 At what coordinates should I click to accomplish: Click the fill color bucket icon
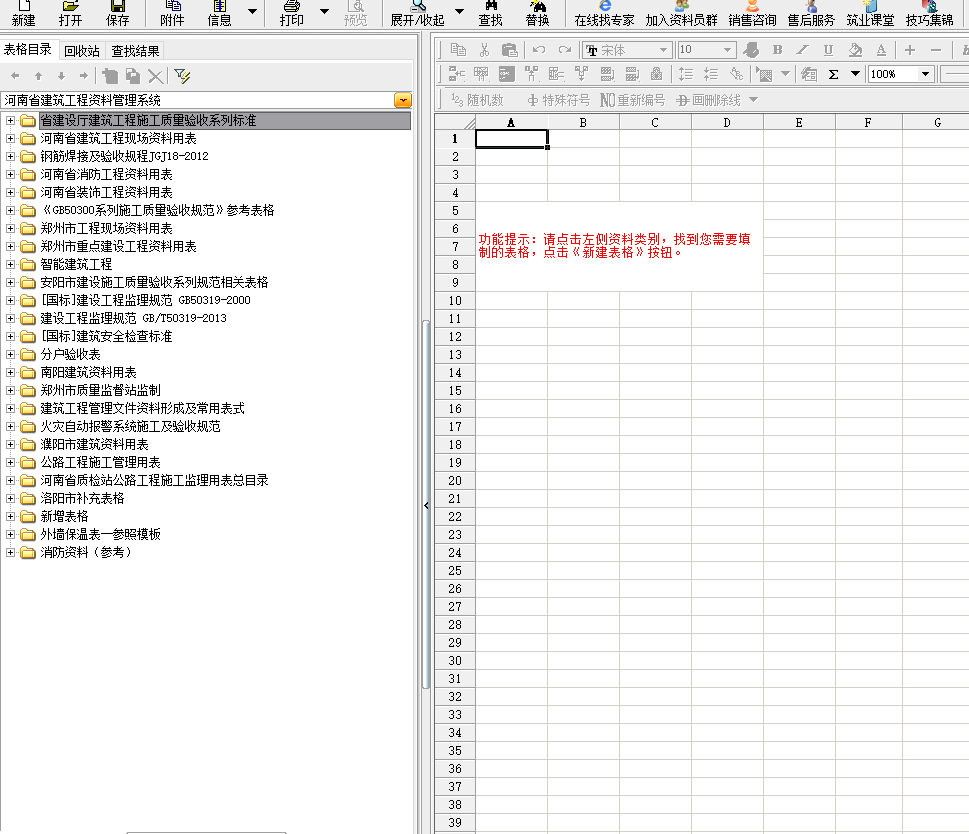click(854, 50)
